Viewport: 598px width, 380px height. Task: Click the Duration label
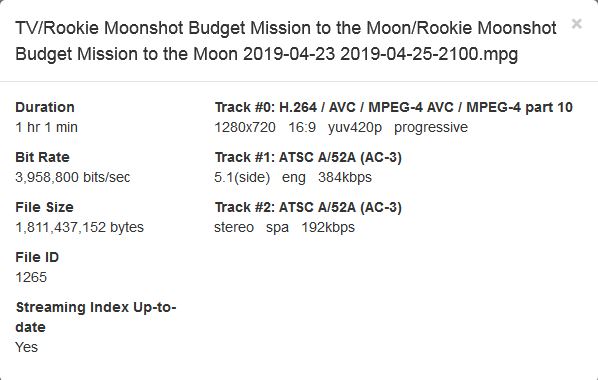pyautogui.click(x=45, y=107)
